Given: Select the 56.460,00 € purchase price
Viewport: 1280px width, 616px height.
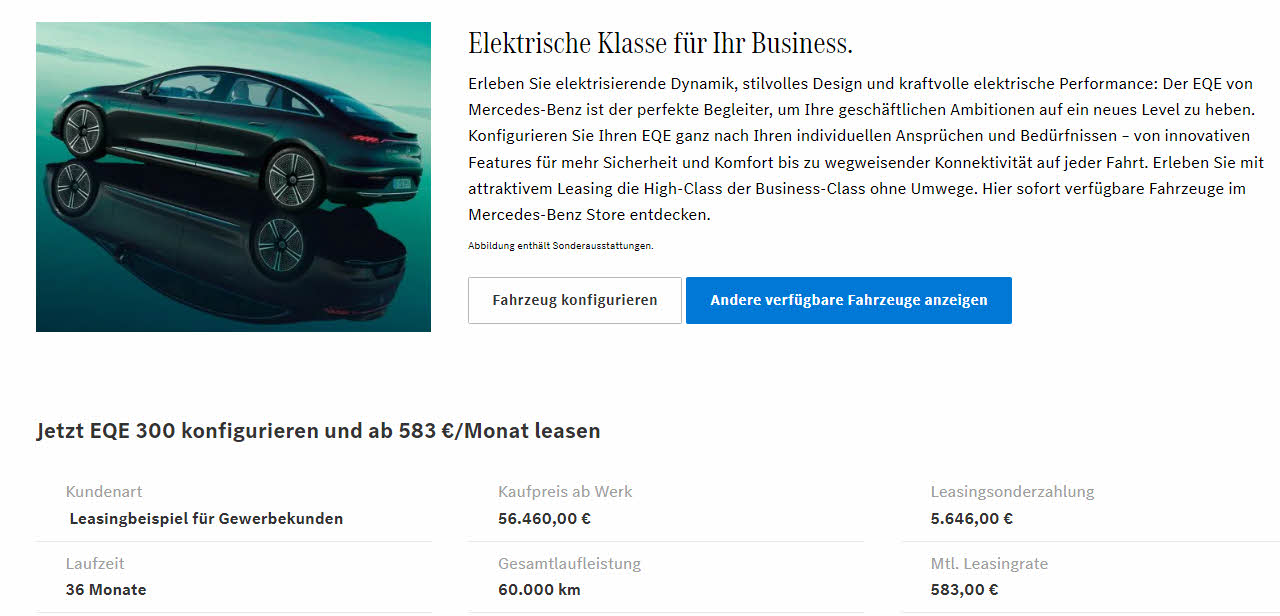Looking at the screenshot, I should [x=544, y=519].
